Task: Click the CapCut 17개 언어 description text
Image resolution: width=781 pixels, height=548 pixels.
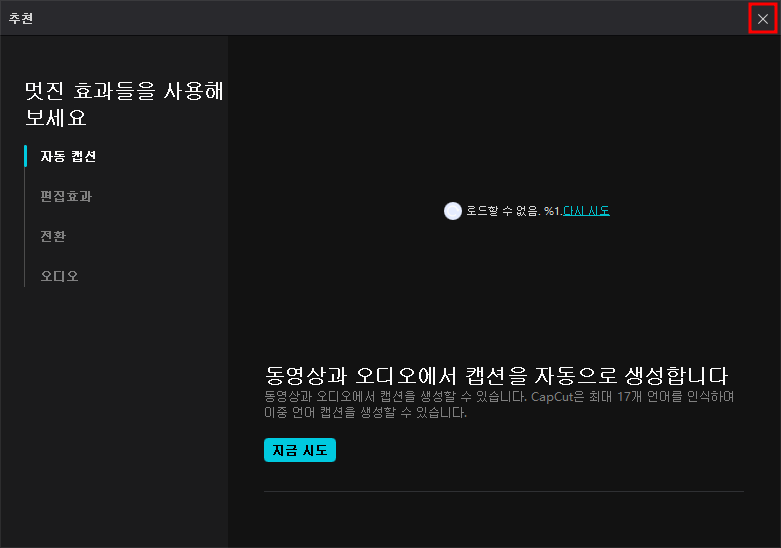Action: point(499,405)
